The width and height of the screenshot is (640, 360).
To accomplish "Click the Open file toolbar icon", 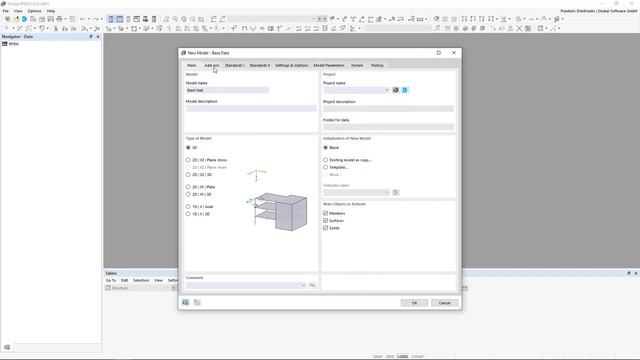I will (x=16, y=19).
